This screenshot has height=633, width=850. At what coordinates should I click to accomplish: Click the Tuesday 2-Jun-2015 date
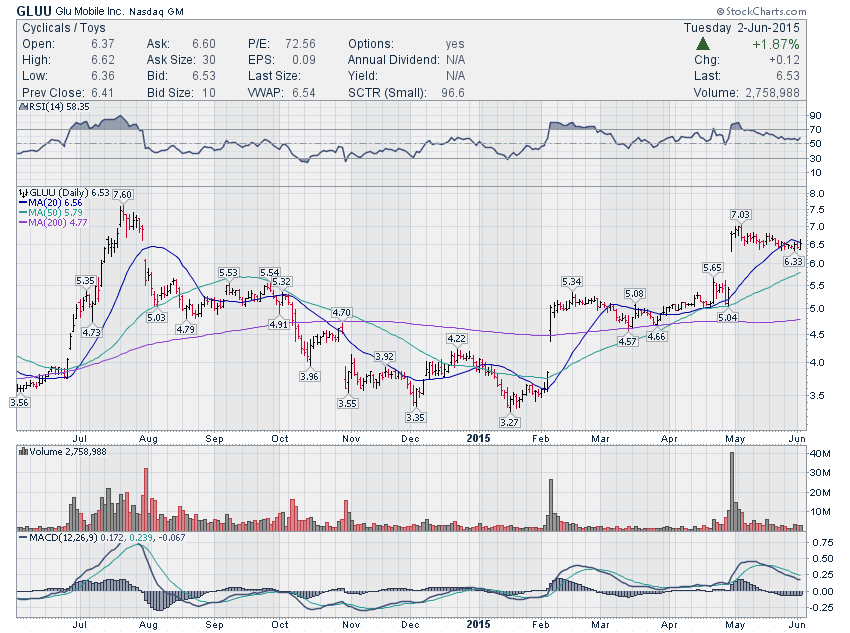tap(742, 28)
